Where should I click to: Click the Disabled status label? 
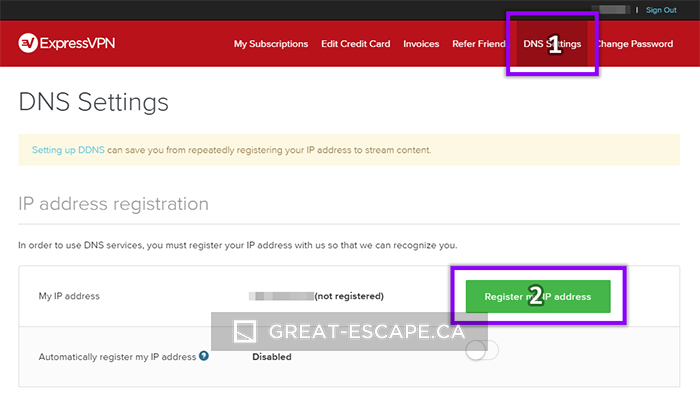point(272,357)
